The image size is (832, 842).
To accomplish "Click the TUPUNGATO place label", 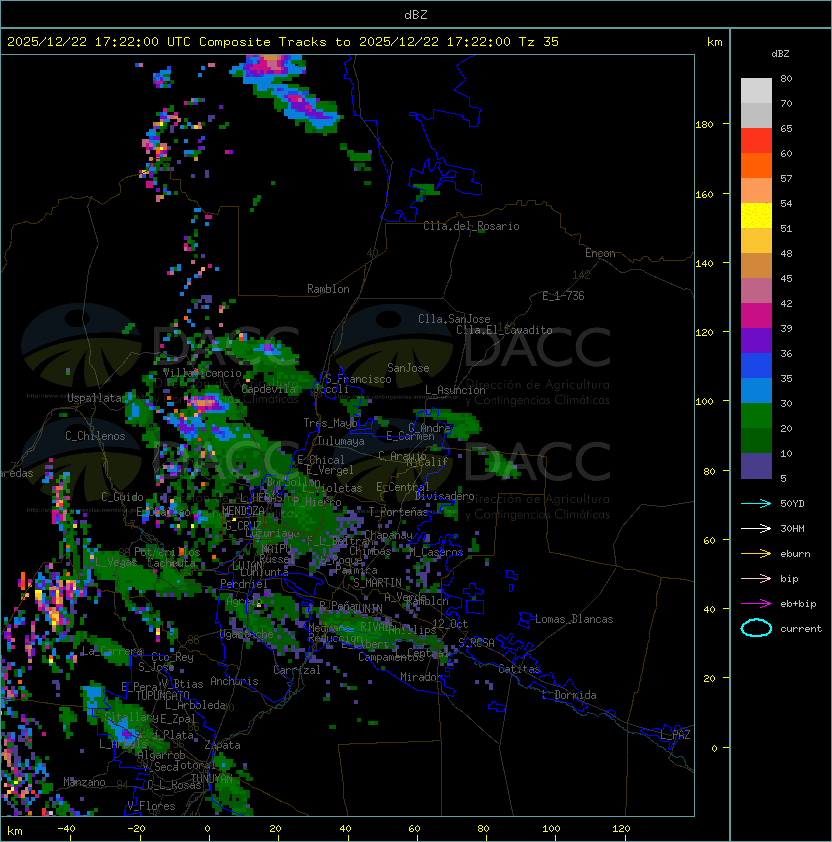I will tap(162, 695).
